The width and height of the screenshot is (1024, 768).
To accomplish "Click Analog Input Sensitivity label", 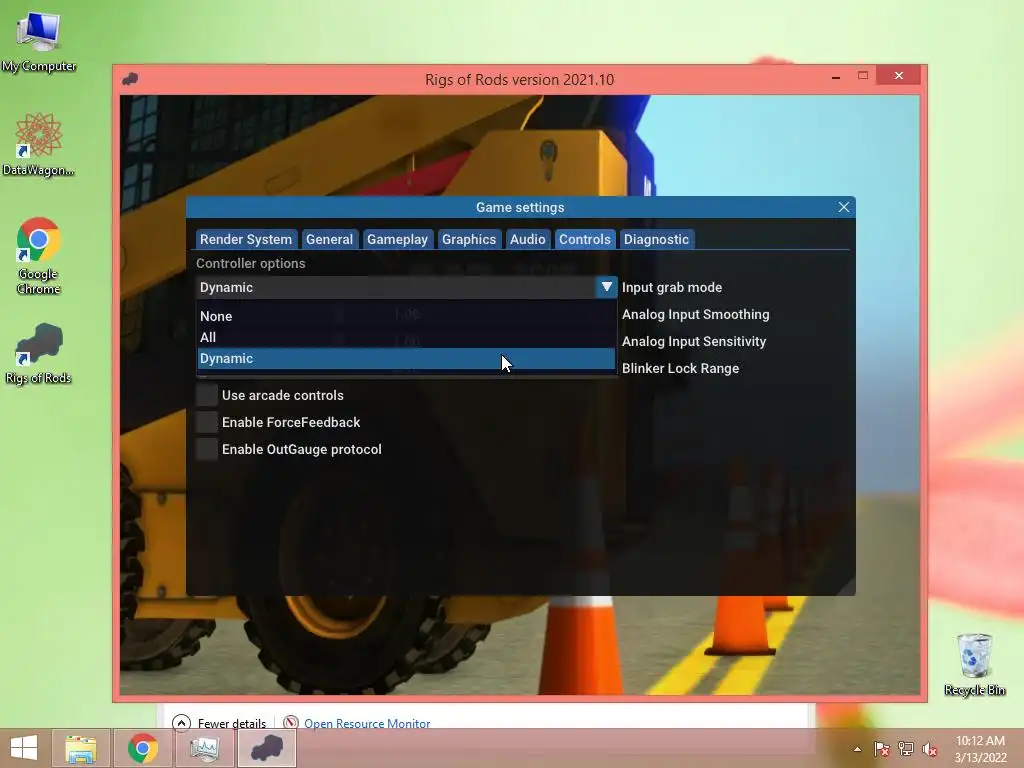I will pyautogui.click(x=694, y=341).
